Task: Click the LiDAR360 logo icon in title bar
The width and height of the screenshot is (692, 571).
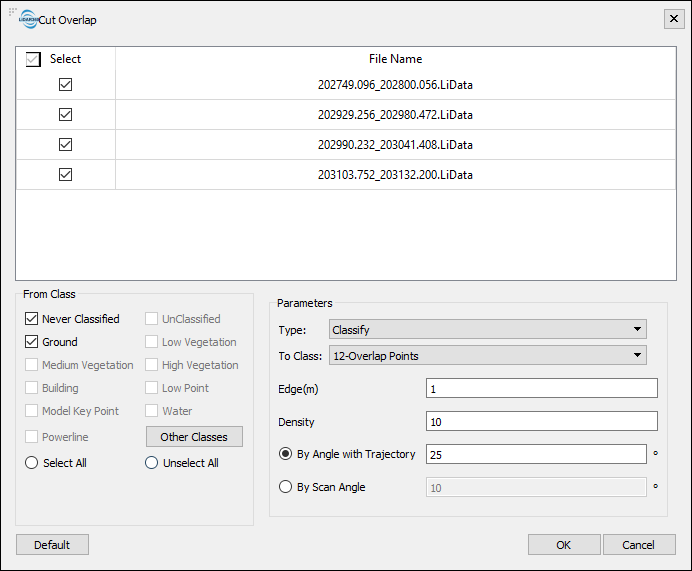Action: pyautogui.click(x=29, y=19)
